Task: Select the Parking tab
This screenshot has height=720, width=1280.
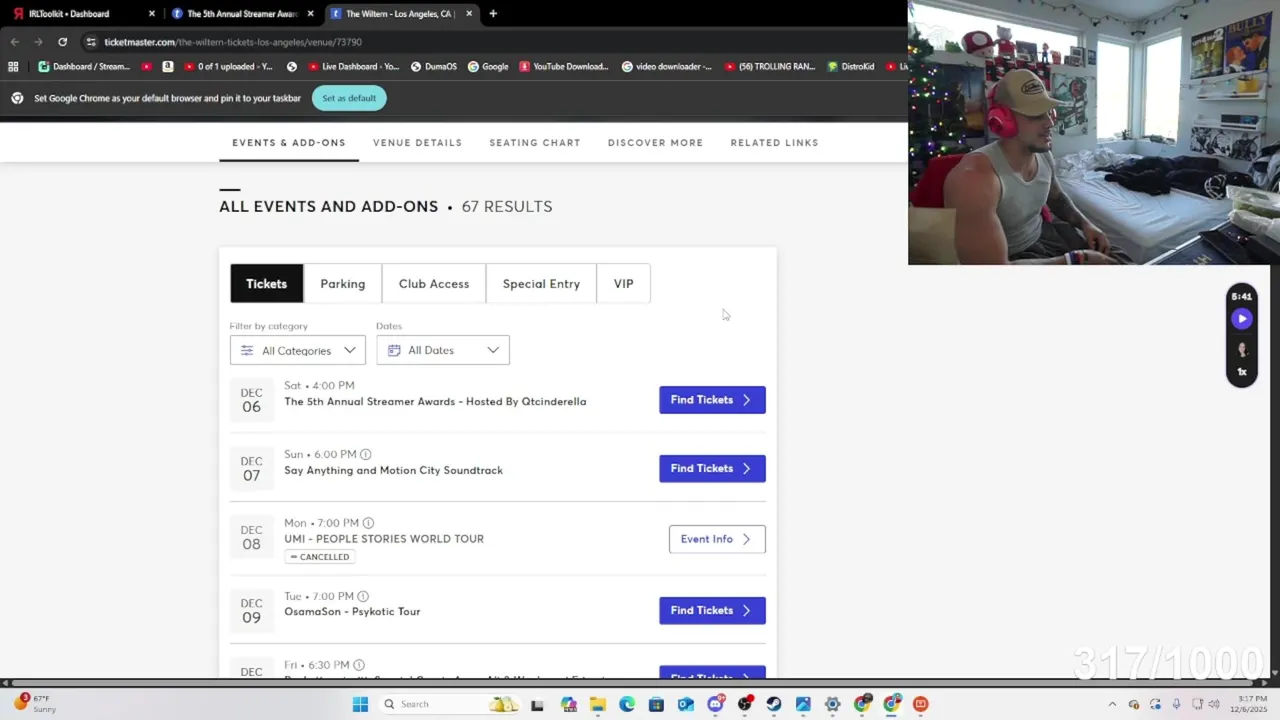Action: click(x=343, y=284)
